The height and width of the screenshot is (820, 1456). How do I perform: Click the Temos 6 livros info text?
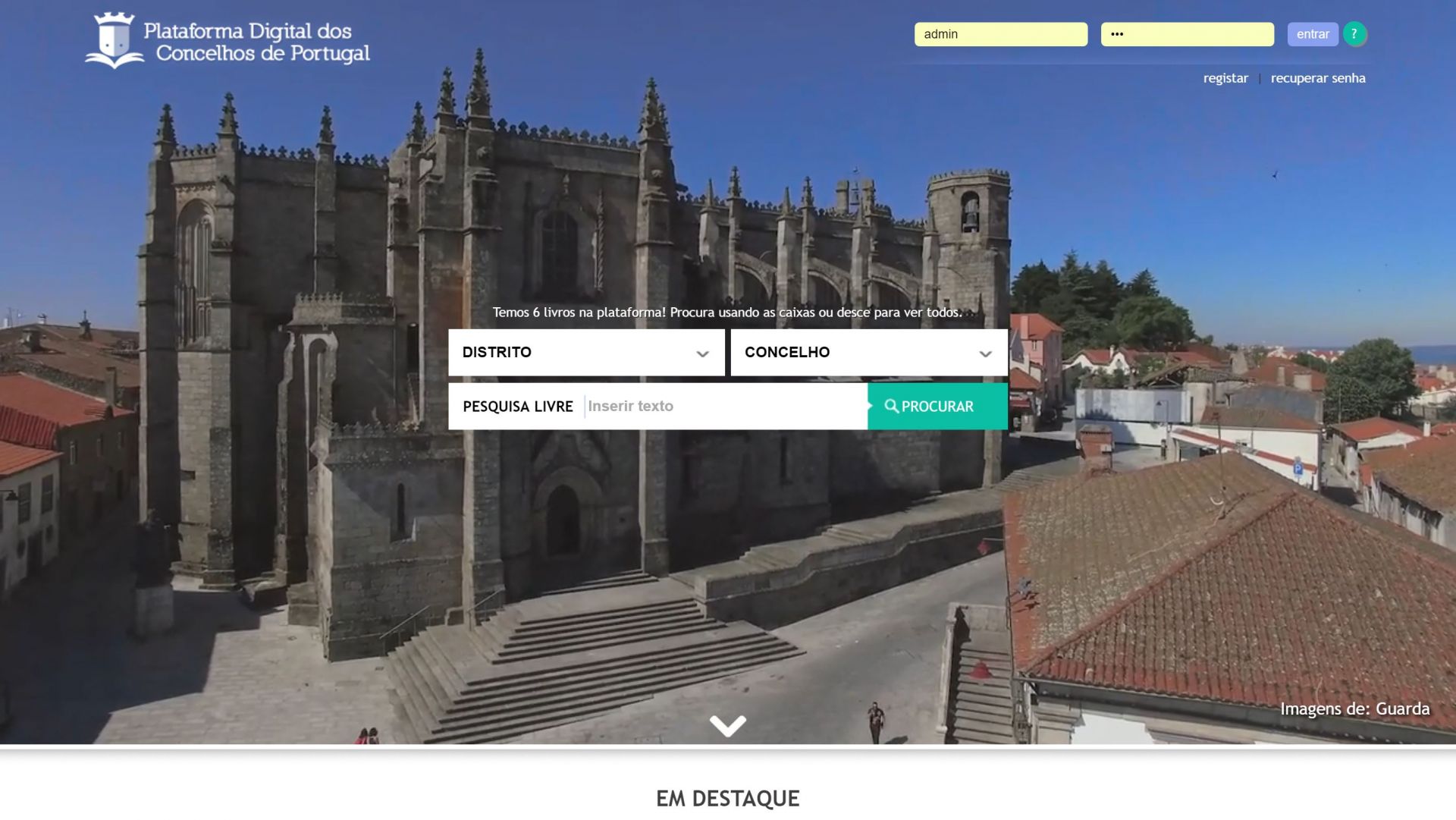coord(726,313)
